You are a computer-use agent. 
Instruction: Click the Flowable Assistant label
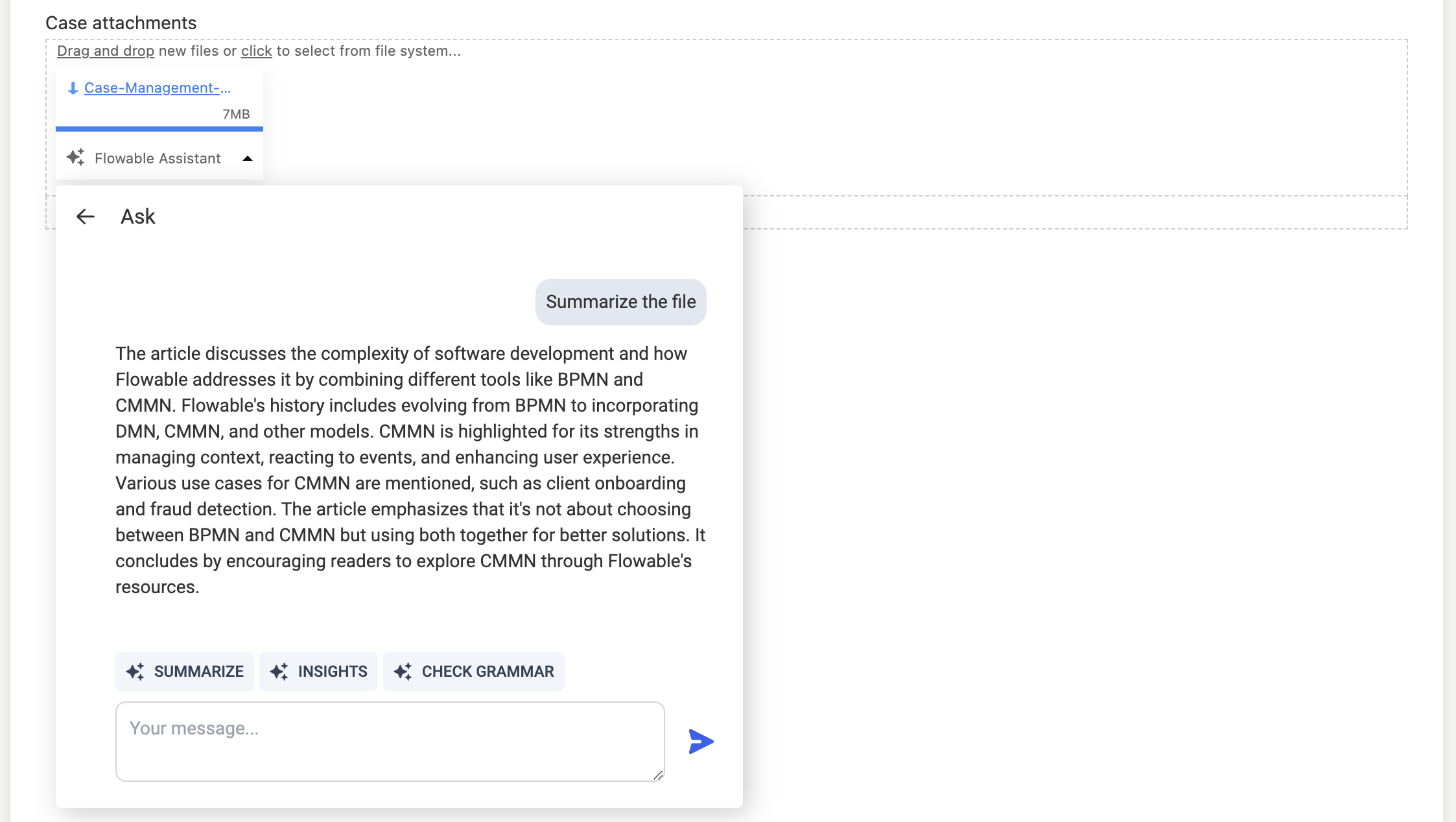(158, 158)
